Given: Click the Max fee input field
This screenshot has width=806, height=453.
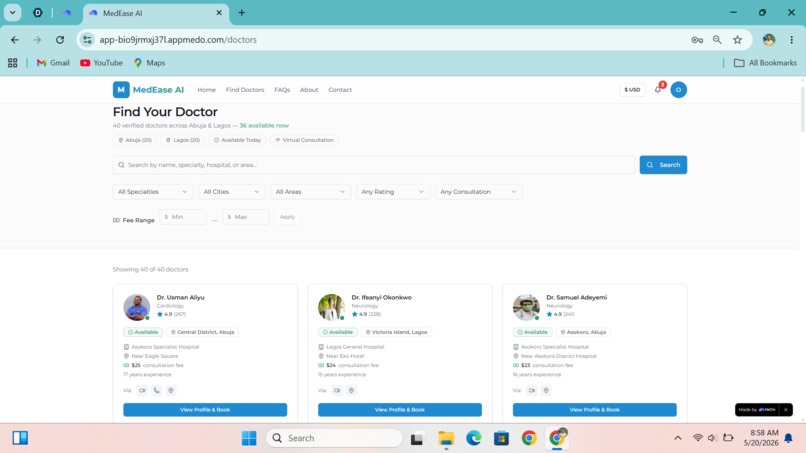Looking at the screenshot, I should pyautogui.click(x=246, y=217).
